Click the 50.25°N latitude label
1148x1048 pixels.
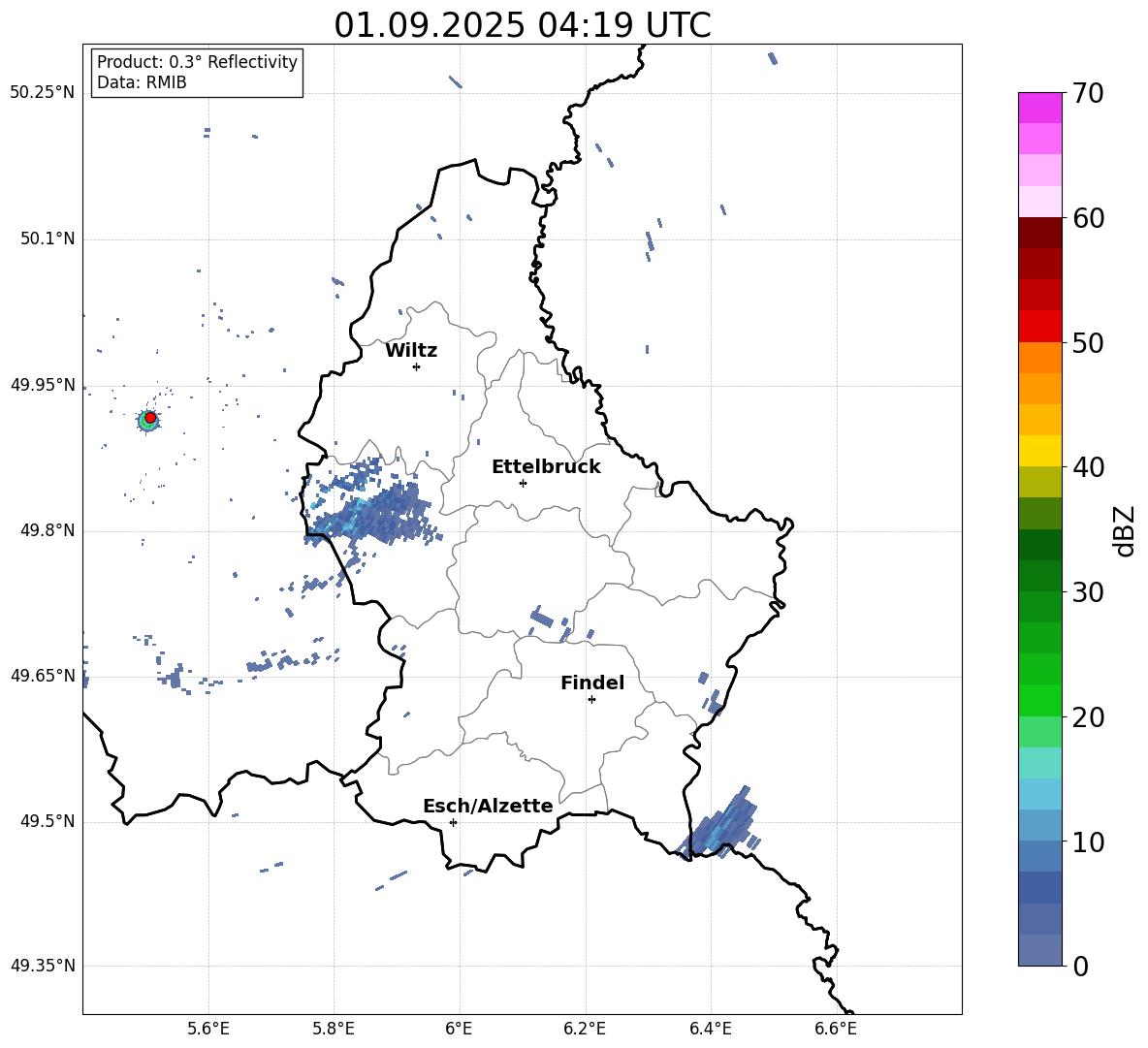coord(43,92)
